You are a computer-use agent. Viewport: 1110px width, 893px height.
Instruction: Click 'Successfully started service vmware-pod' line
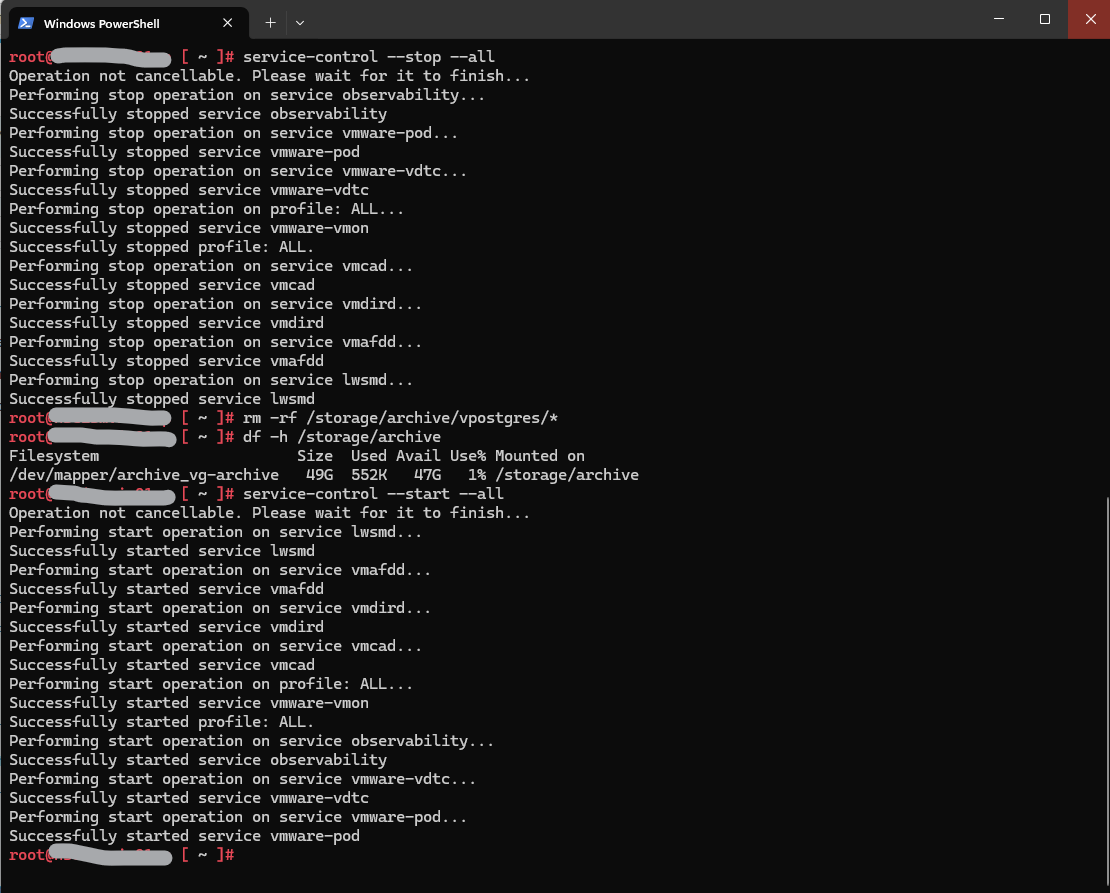pyautogui.click(x=184, y=836)
